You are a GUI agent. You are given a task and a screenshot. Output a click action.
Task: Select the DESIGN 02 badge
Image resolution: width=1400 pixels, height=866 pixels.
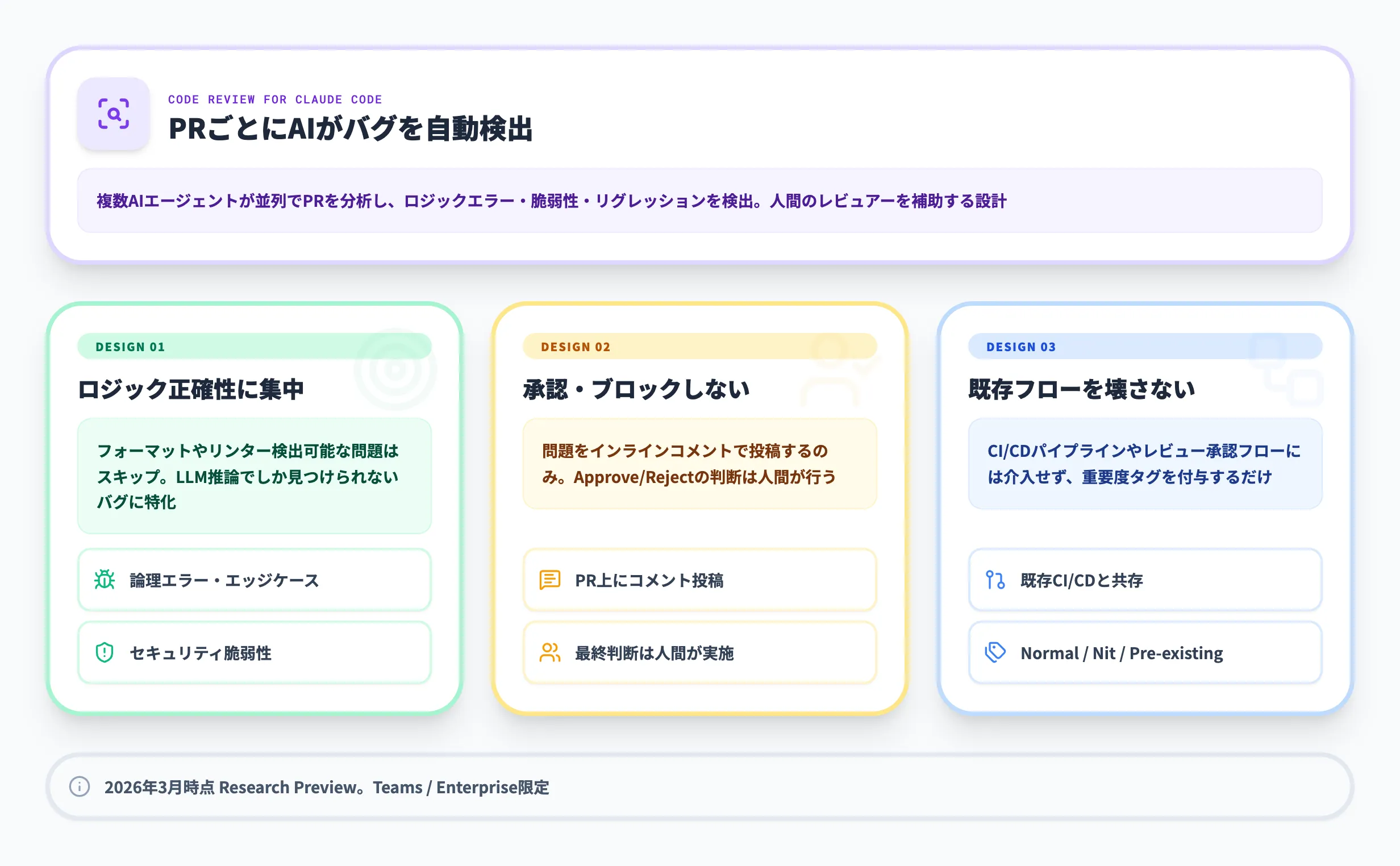[574, 347]
